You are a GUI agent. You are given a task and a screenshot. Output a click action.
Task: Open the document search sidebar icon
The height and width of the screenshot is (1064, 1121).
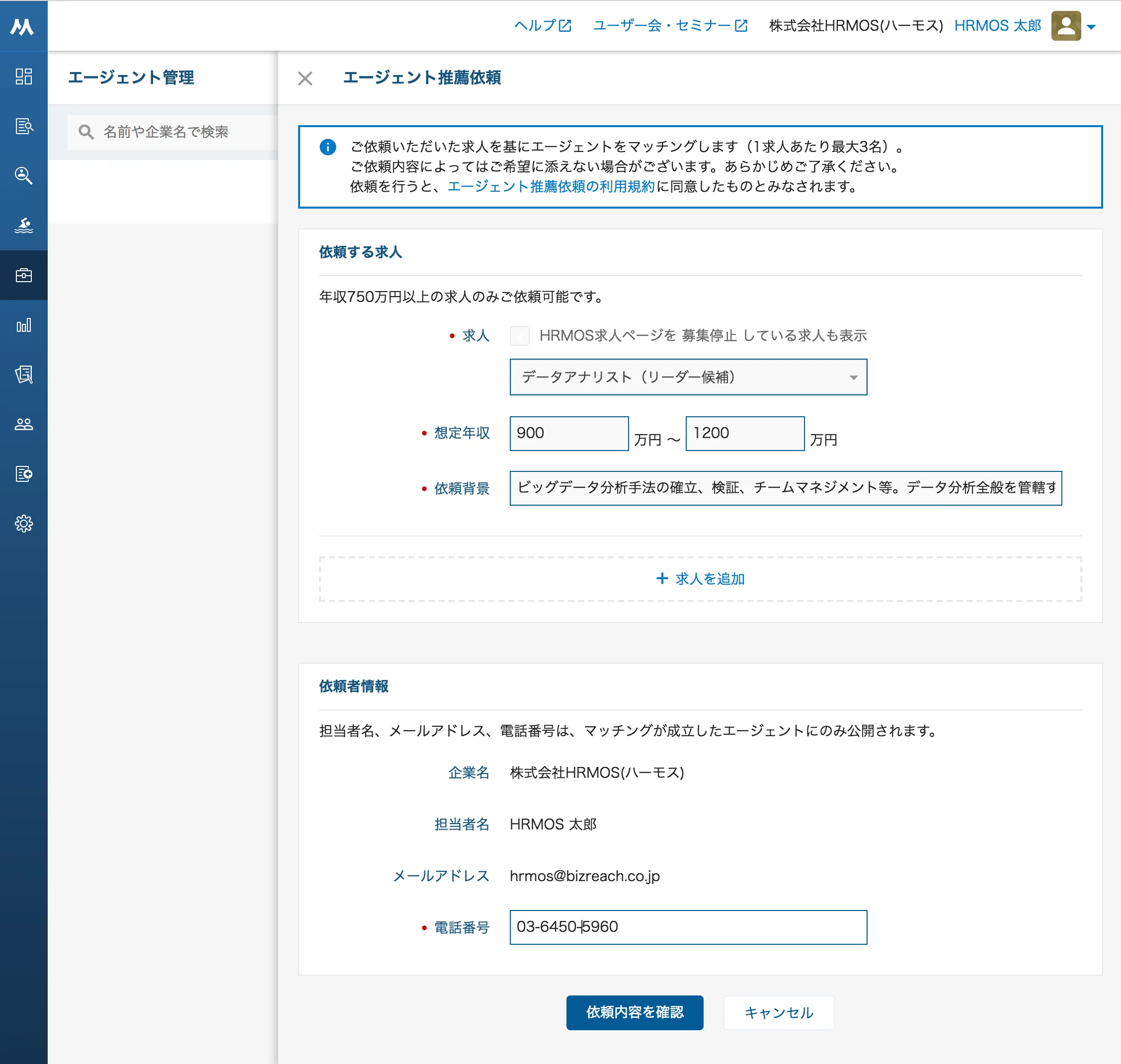(23, 126)
